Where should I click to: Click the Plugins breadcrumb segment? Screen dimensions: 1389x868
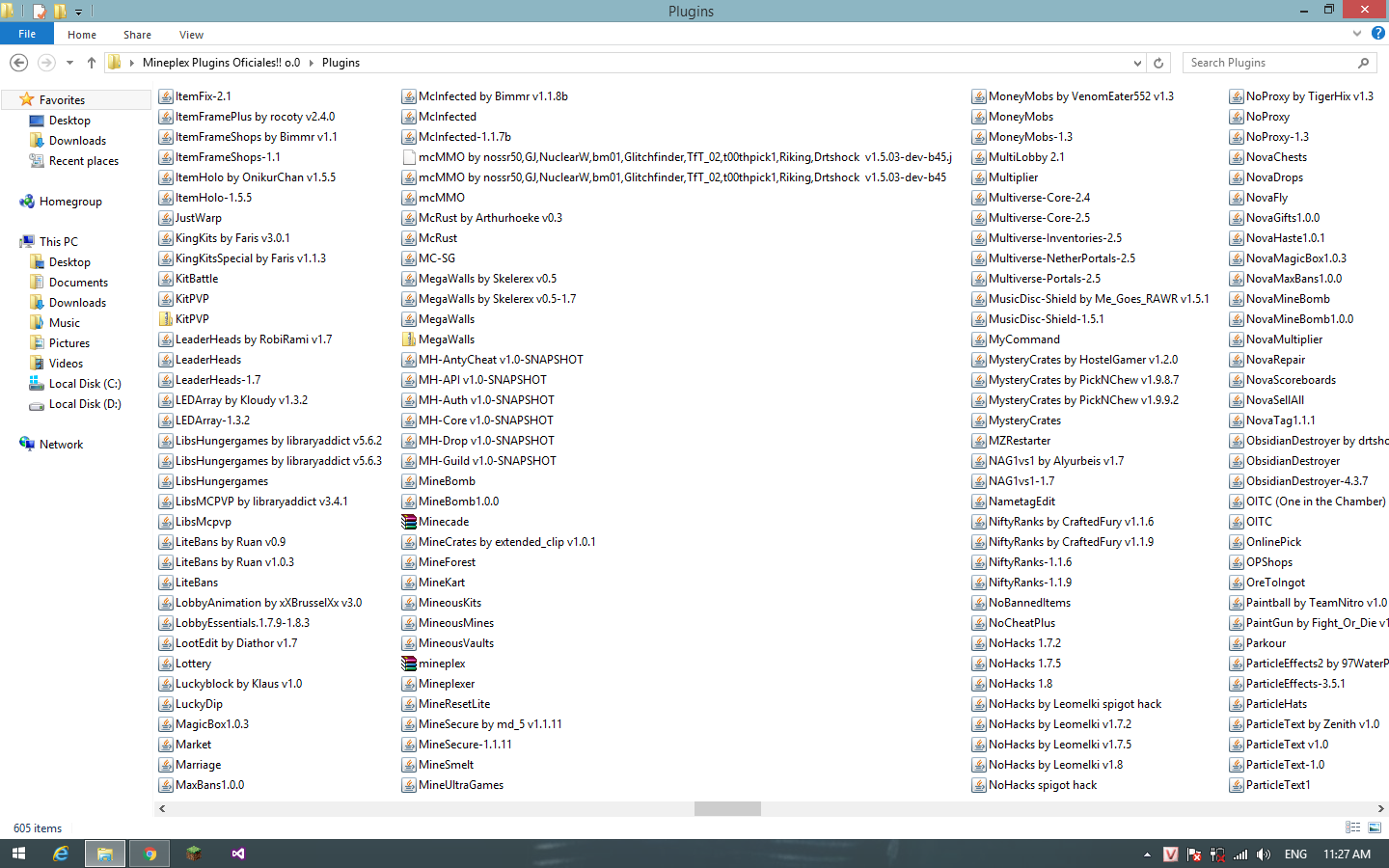tap(340, 63)
